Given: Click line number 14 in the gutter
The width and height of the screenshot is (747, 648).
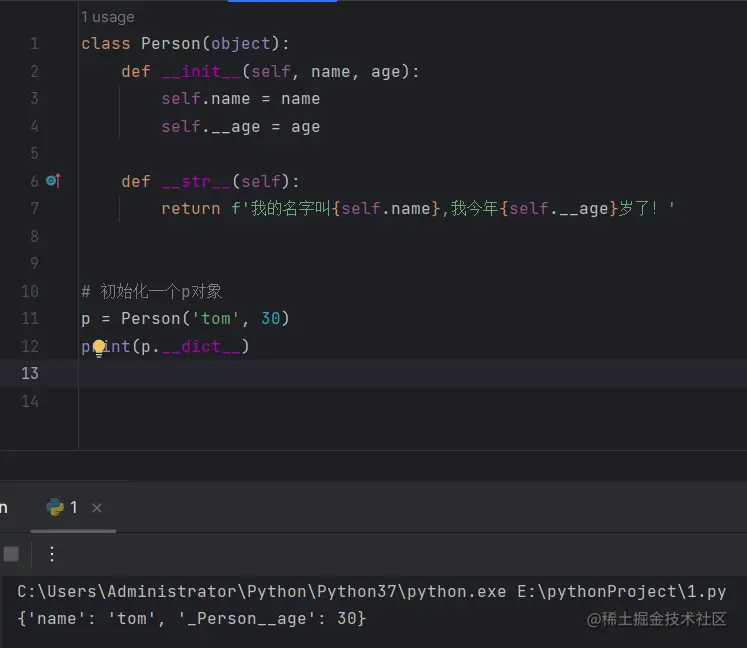Looking at the screenshot, I should (x=30, y=401).
